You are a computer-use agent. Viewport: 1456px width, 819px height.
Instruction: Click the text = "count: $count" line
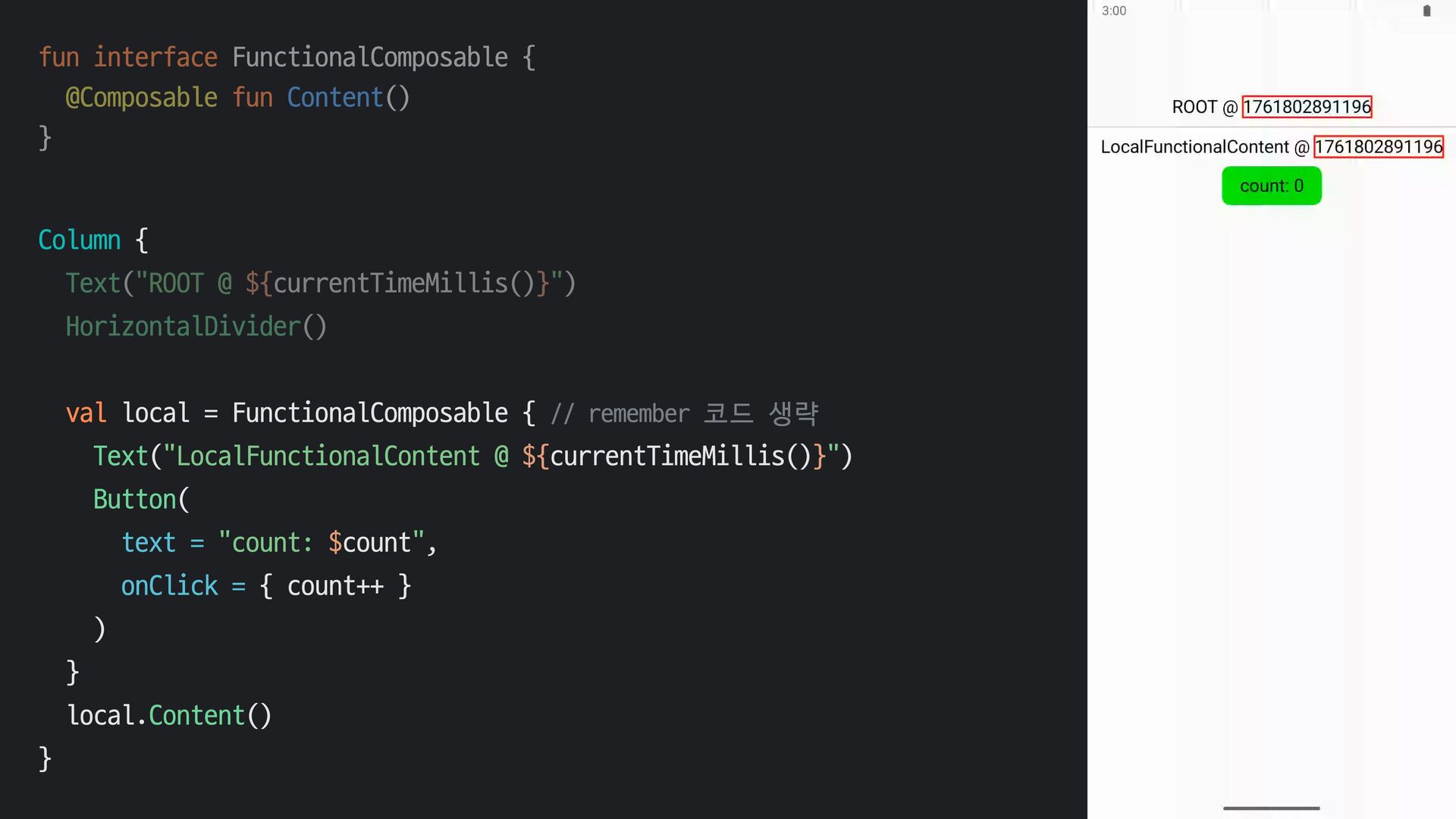(278, 543)
